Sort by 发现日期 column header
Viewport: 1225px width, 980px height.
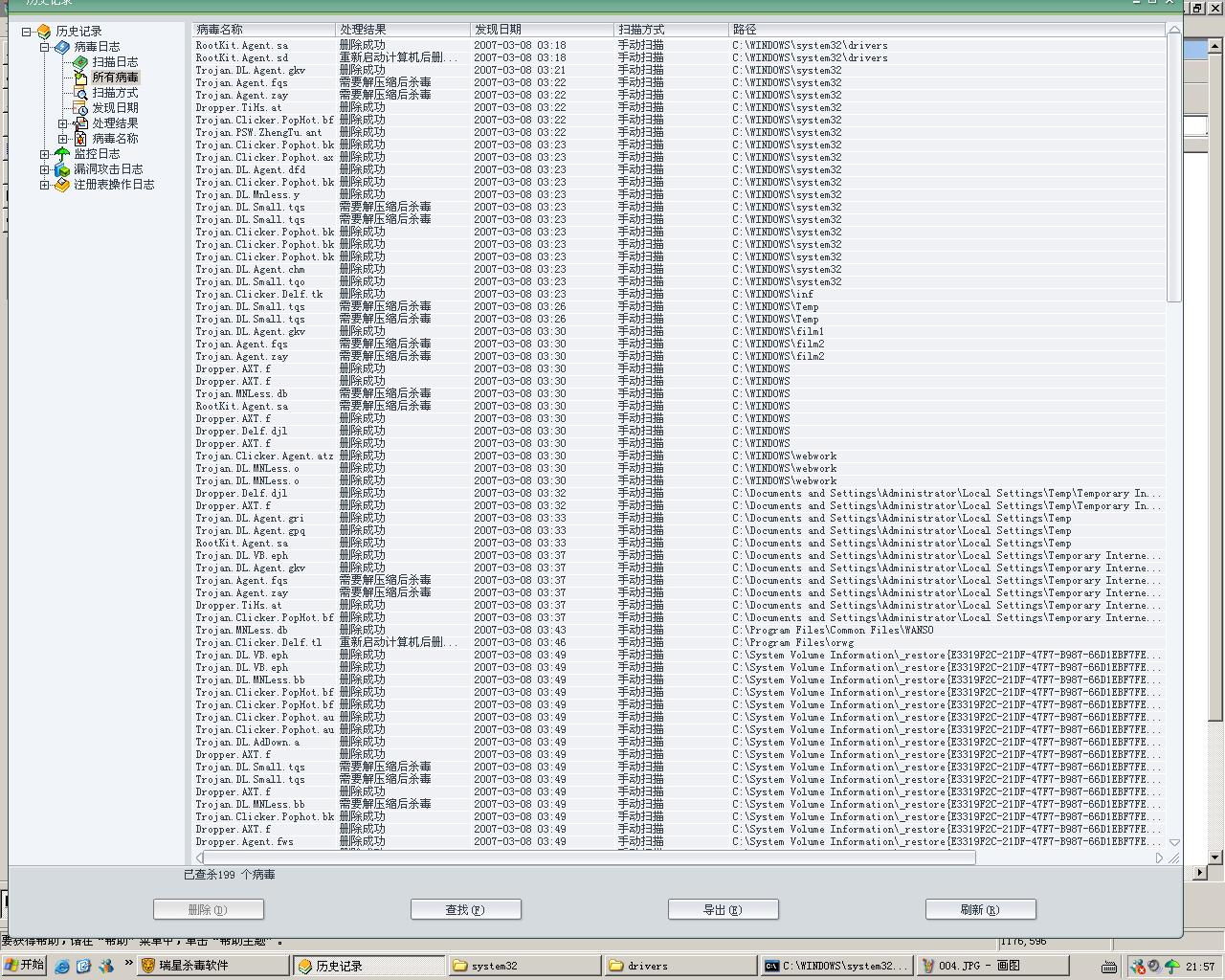pyautogui.click(x=542, y=30)
